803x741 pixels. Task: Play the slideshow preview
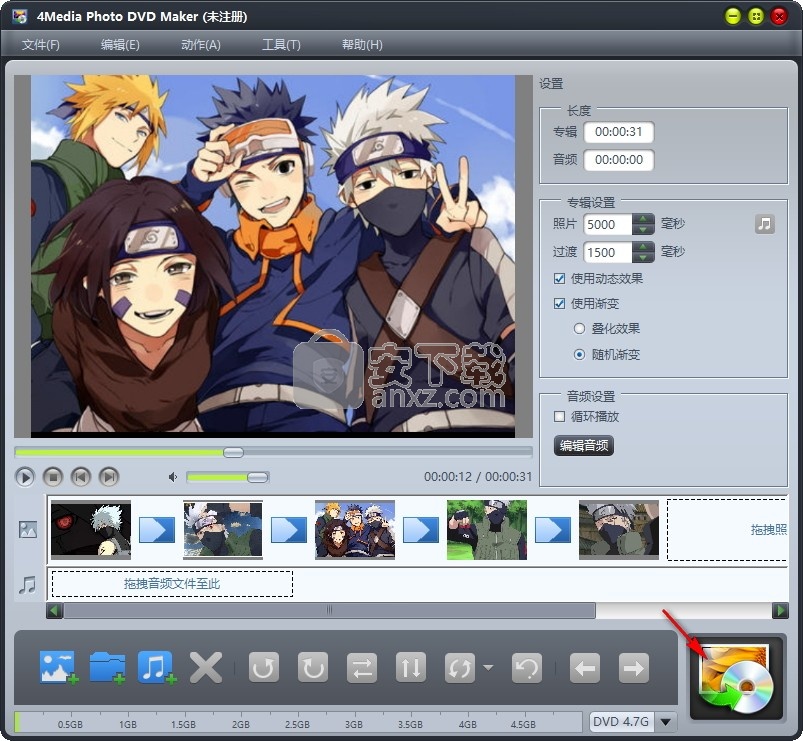[25, 477]
